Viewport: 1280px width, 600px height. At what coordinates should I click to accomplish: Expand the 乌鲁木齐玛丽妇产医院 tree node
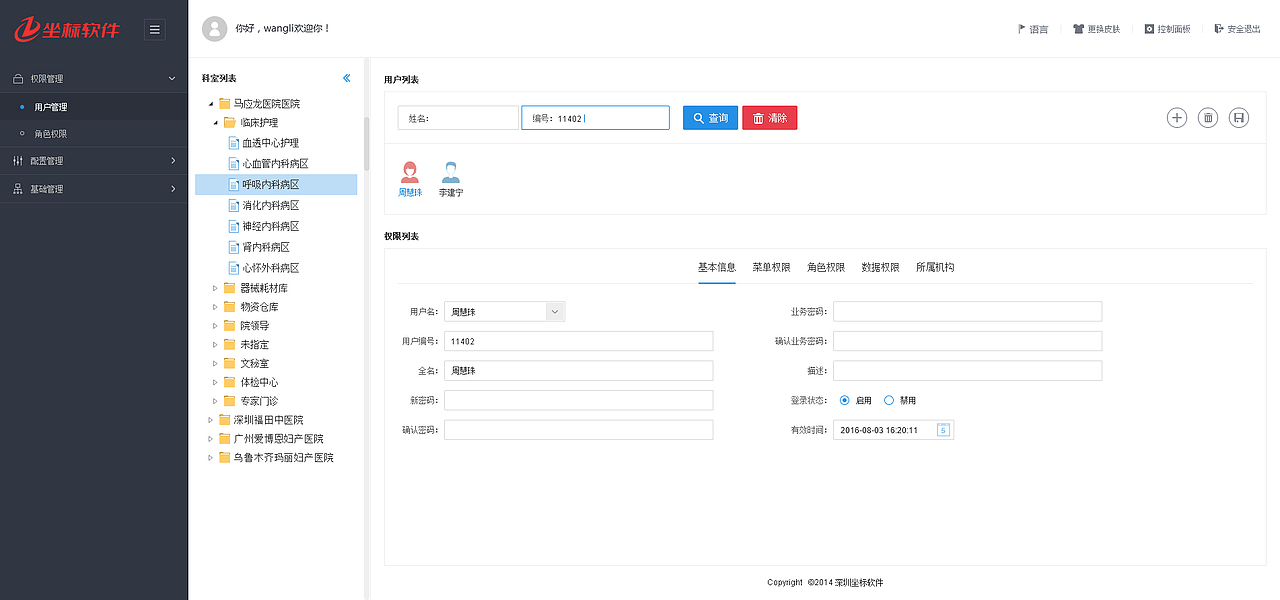coord(211,458)
